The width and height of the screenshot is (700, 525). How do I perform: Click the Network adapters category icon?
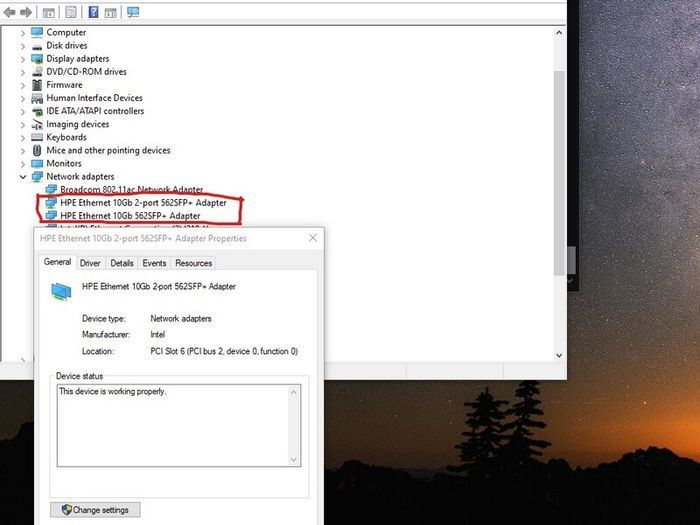pyautogui.click(x=37, y=177)
